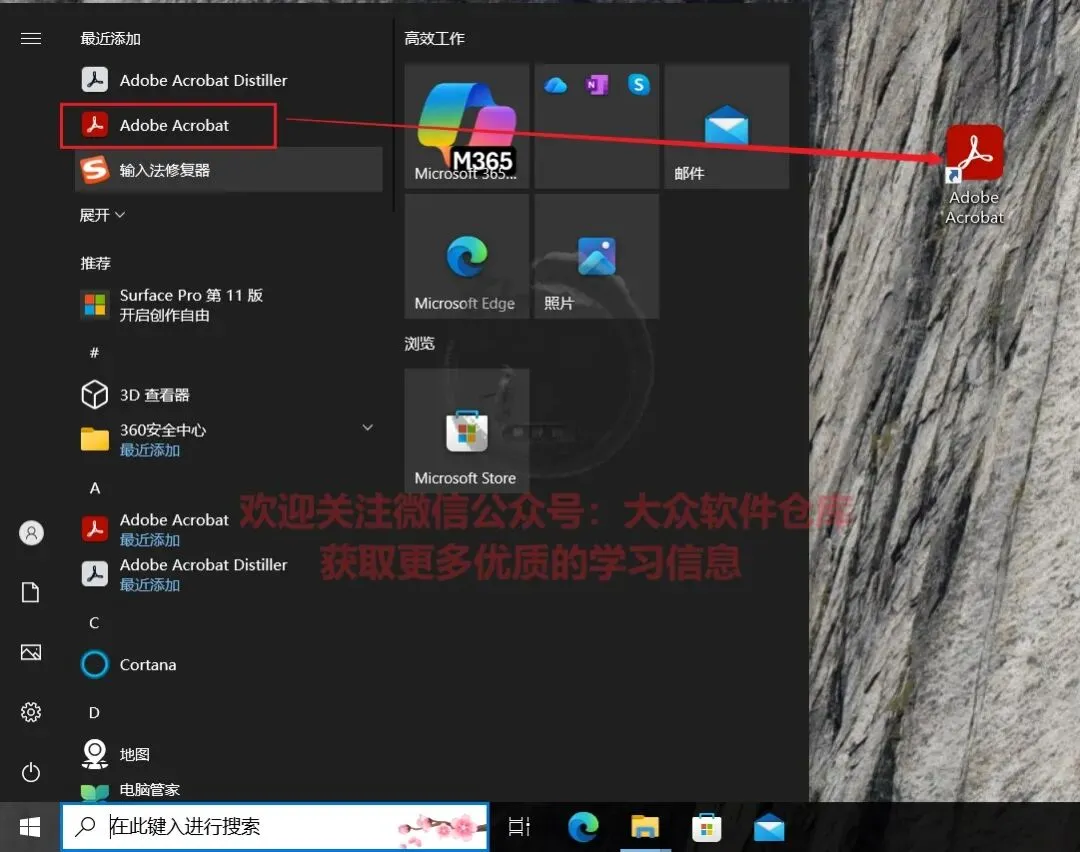Image resolution: width=1080 pixels, height=852 pixels.
Task: Expand the 360安全中心 folder chevron
Action: tap(368, 428)
